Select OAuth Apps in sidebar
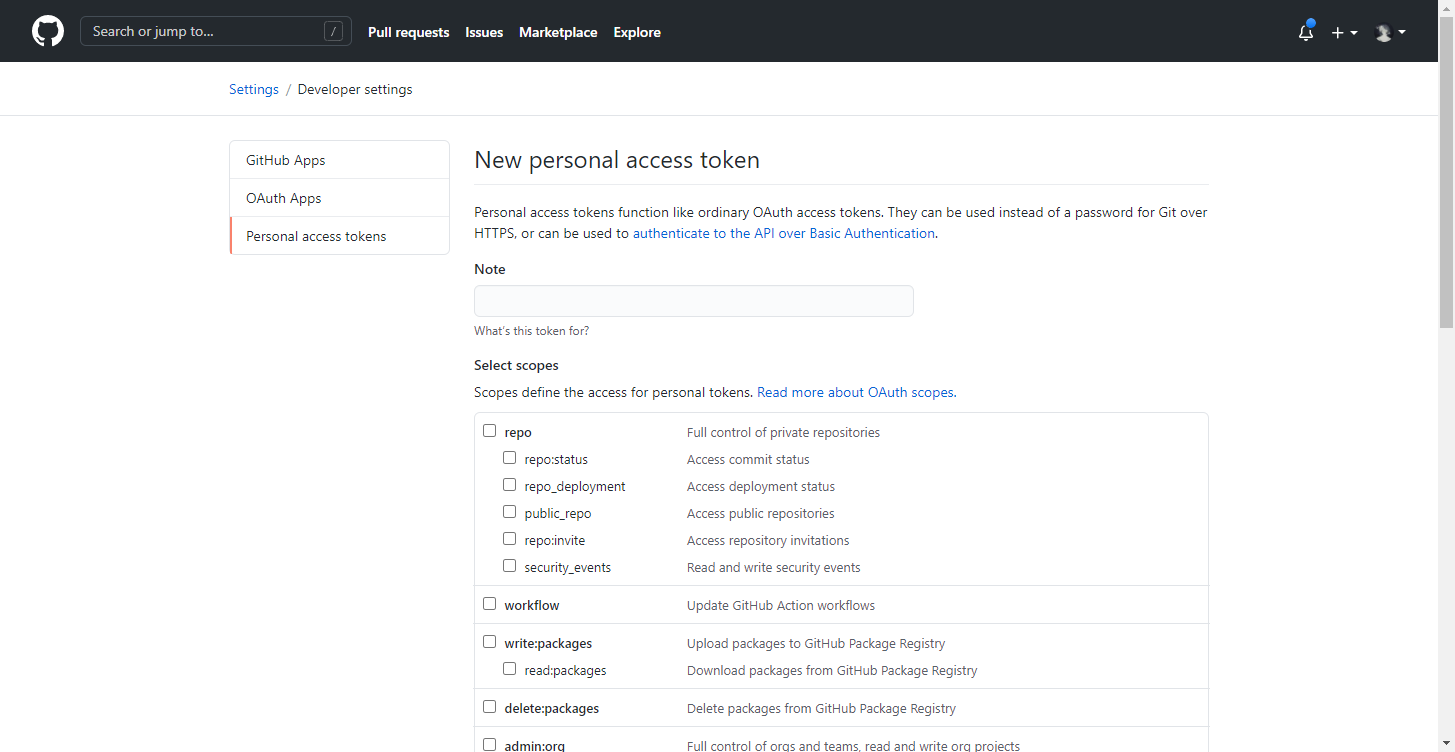The width and height of the screenshot is (1455, 752). (339, 198)
